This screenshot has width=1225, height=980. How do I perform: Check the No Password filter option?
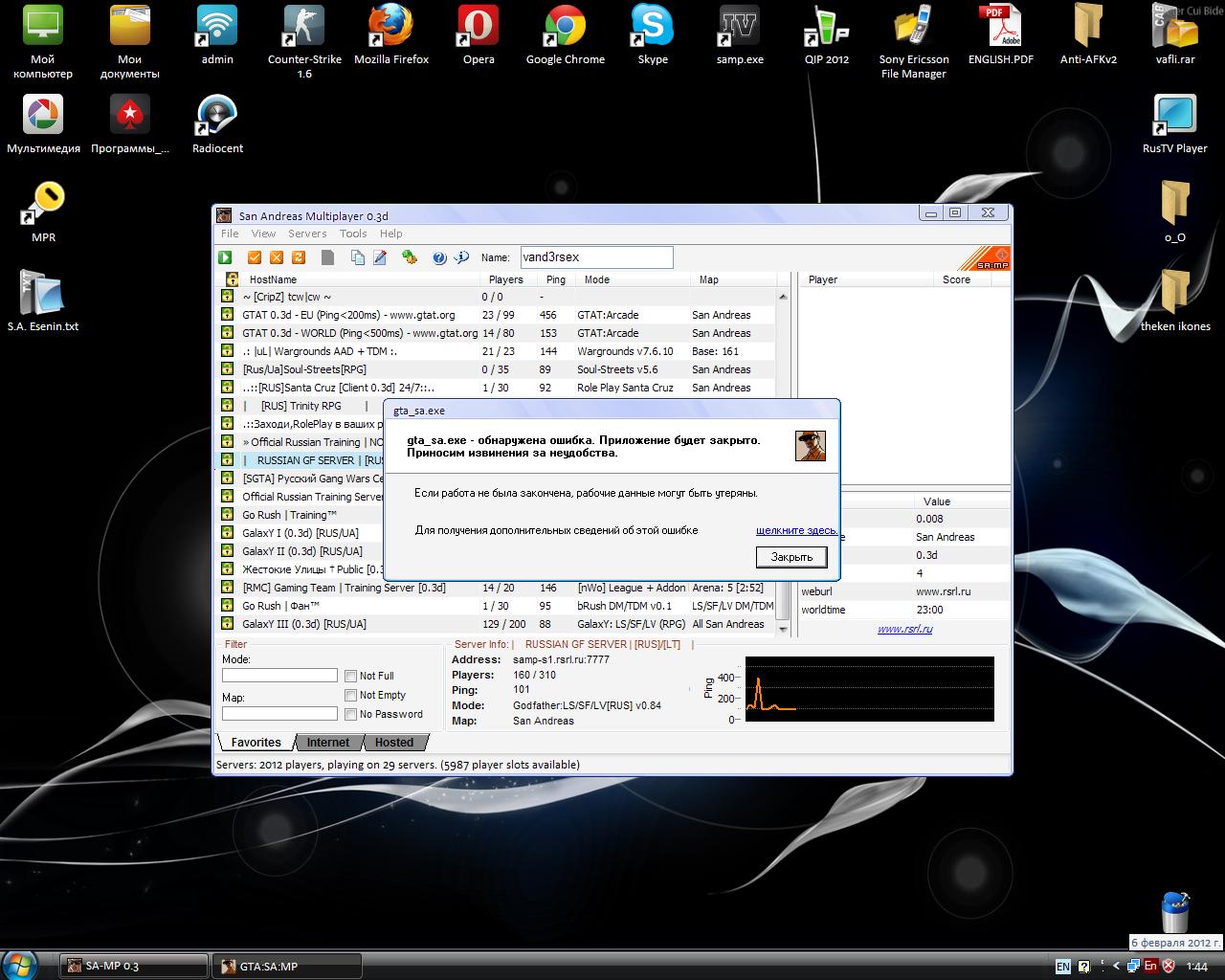click(351, 715)
